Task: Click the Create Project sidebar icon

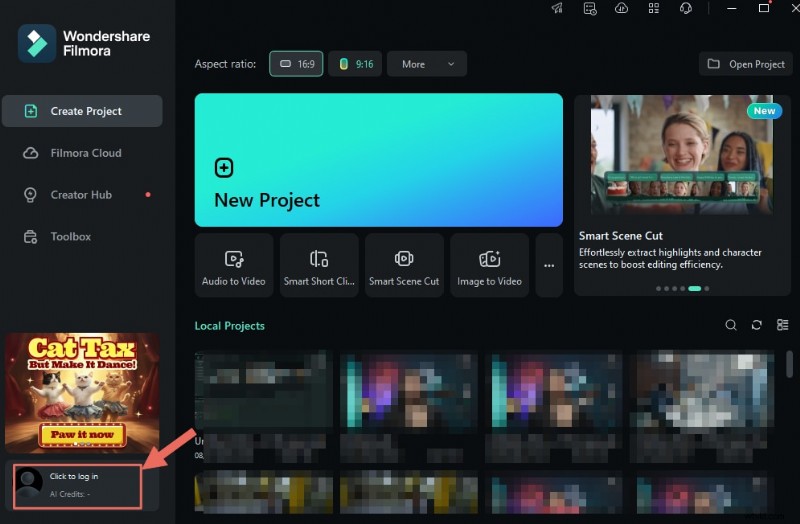Action: pyautogui.click(x=31, y=111)
